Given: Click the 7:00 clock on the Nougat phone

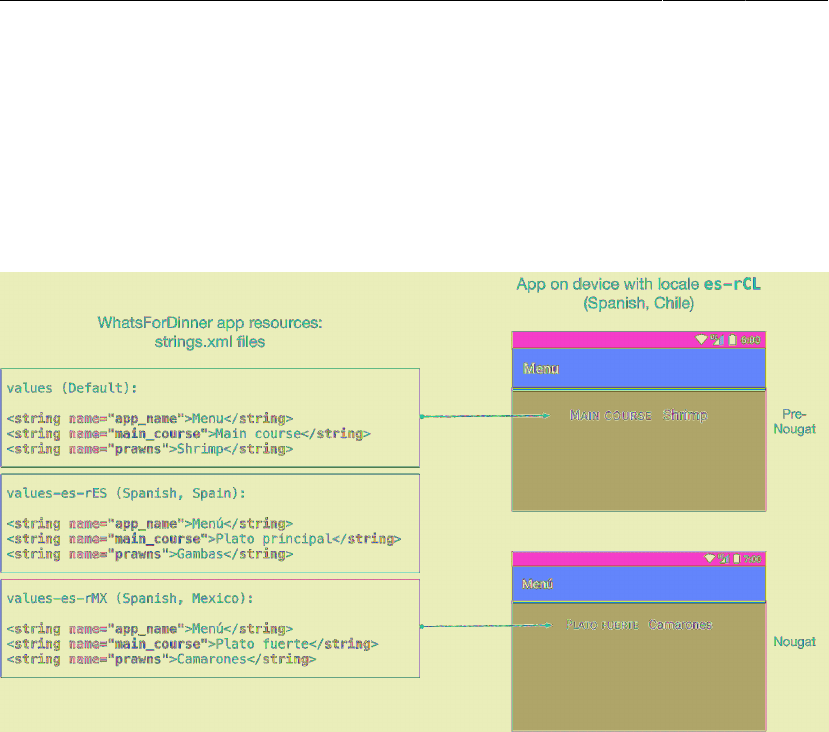Looking at the screenshot, I should pos(753,559).
